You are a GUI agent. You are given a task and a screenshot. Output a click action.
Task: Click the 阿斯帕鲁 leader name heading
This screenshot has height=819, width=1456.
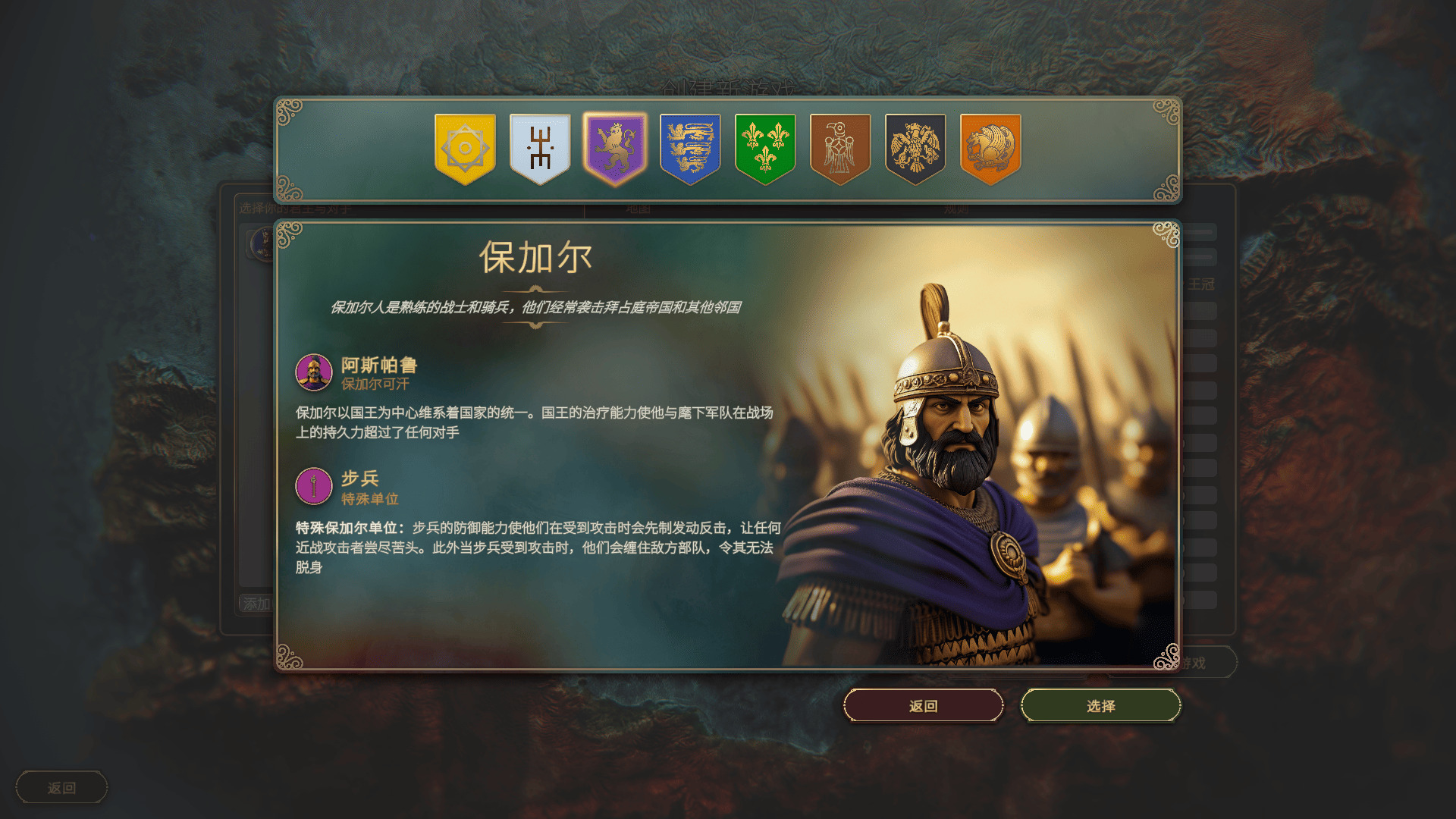pyautogui.click(x=378, y=365)
